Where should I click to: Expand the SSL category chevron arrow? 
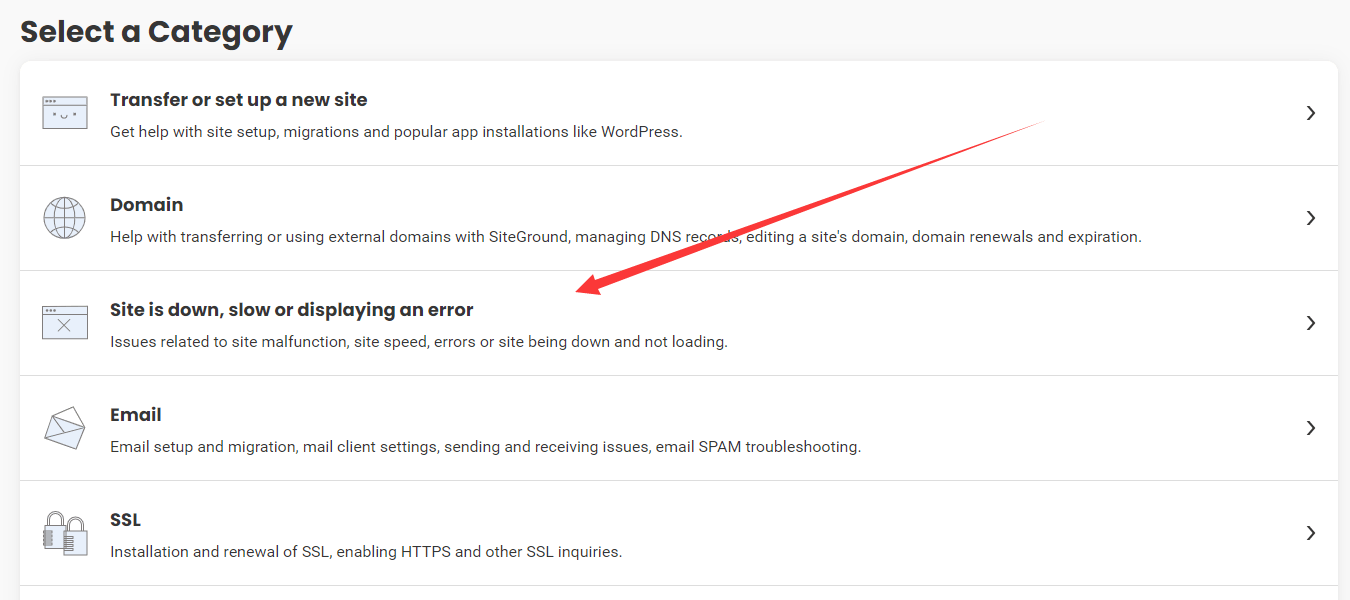point(1310,533)
